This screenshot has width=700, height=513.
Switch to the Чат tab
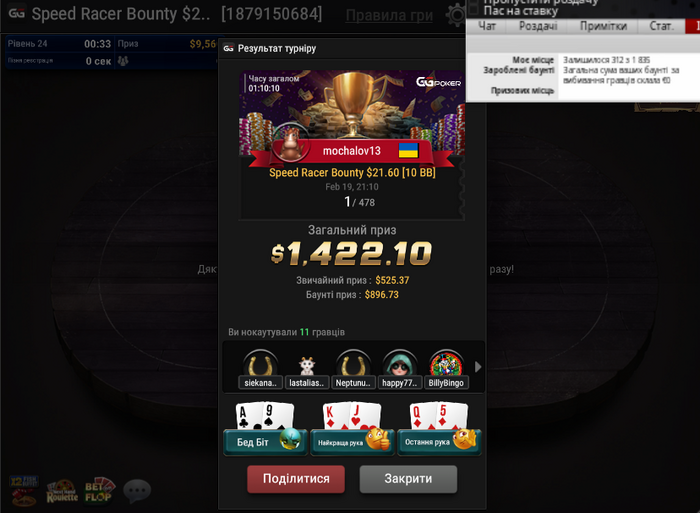[x=487, y=26]
